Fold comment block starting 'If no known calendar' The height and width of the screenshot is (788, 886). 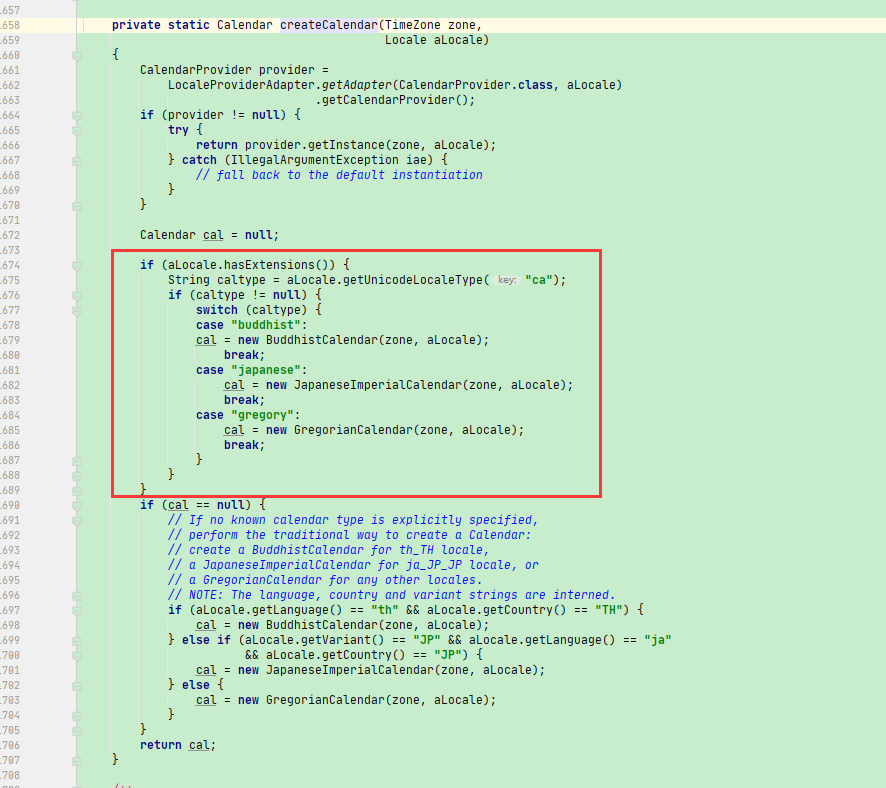(x=77, y=520)
